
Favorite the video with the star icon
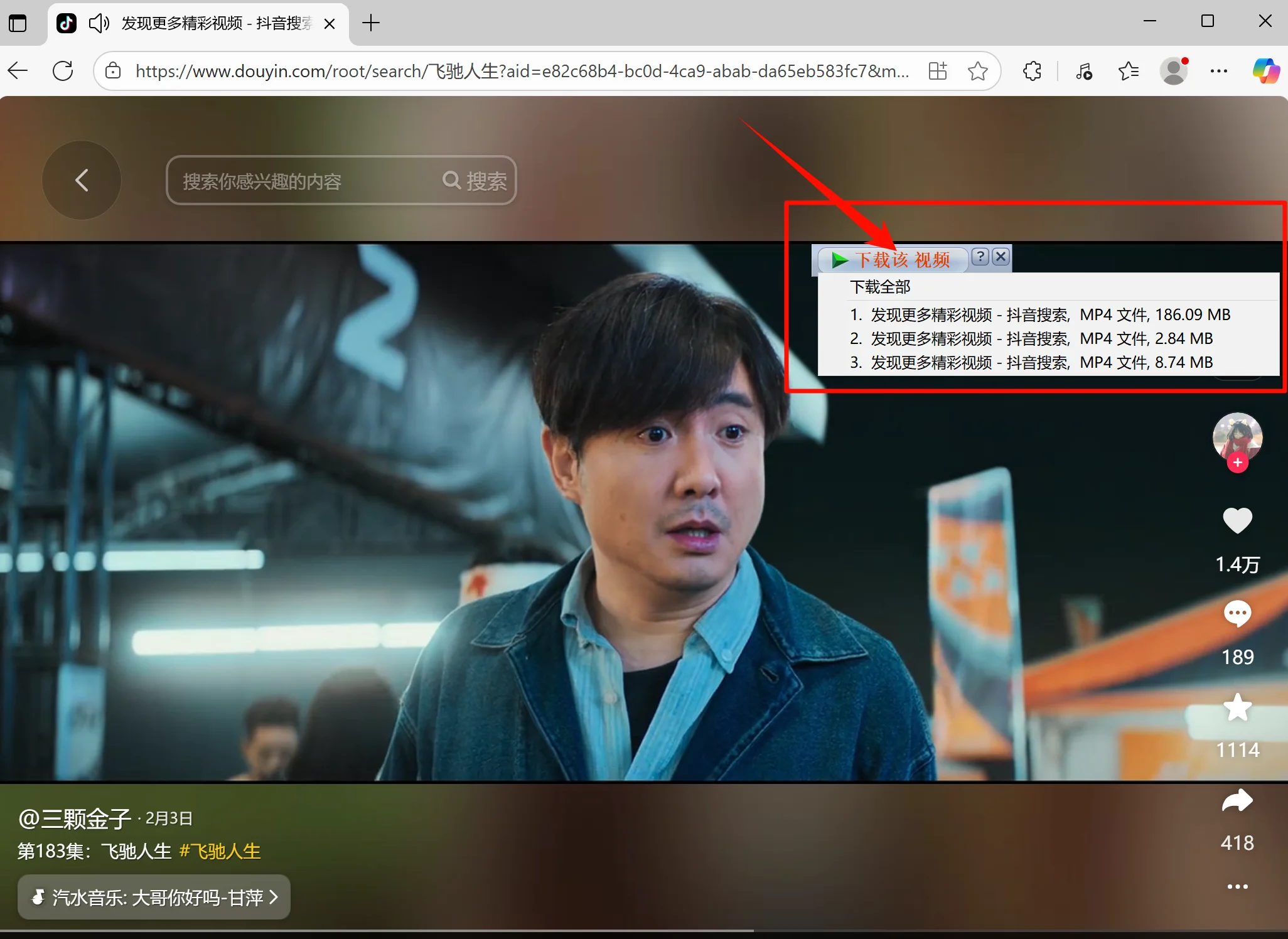coord(1237,707)
